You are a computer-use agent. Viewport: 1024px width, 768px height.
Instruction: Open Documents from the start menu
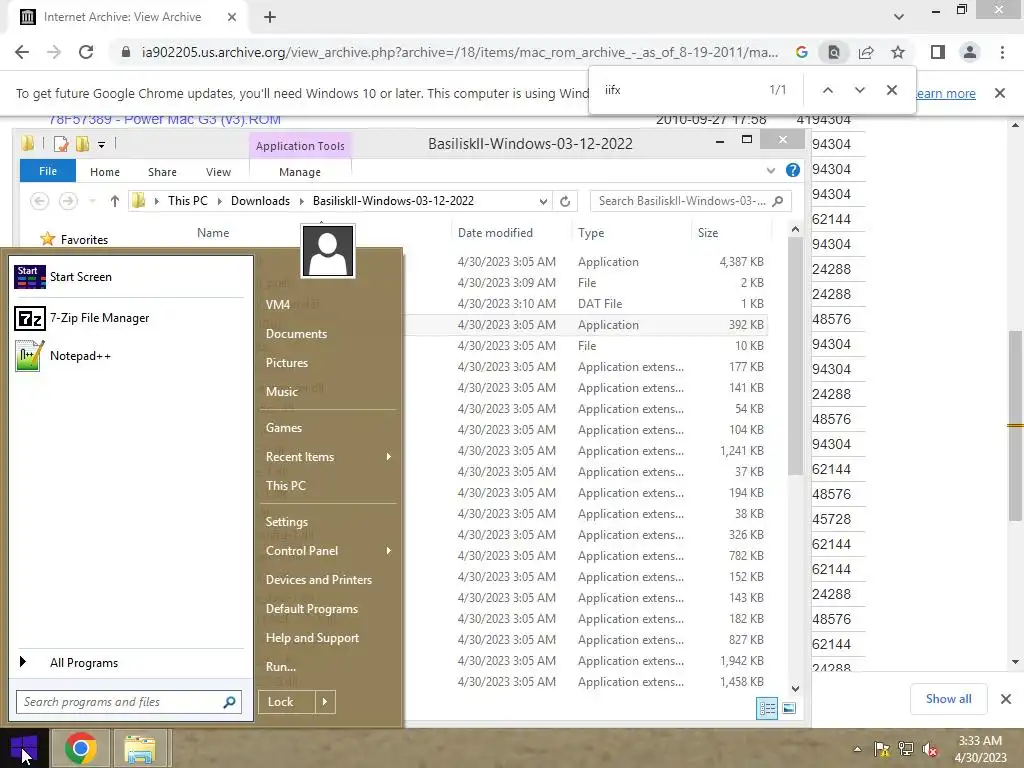tap(296, 334)
